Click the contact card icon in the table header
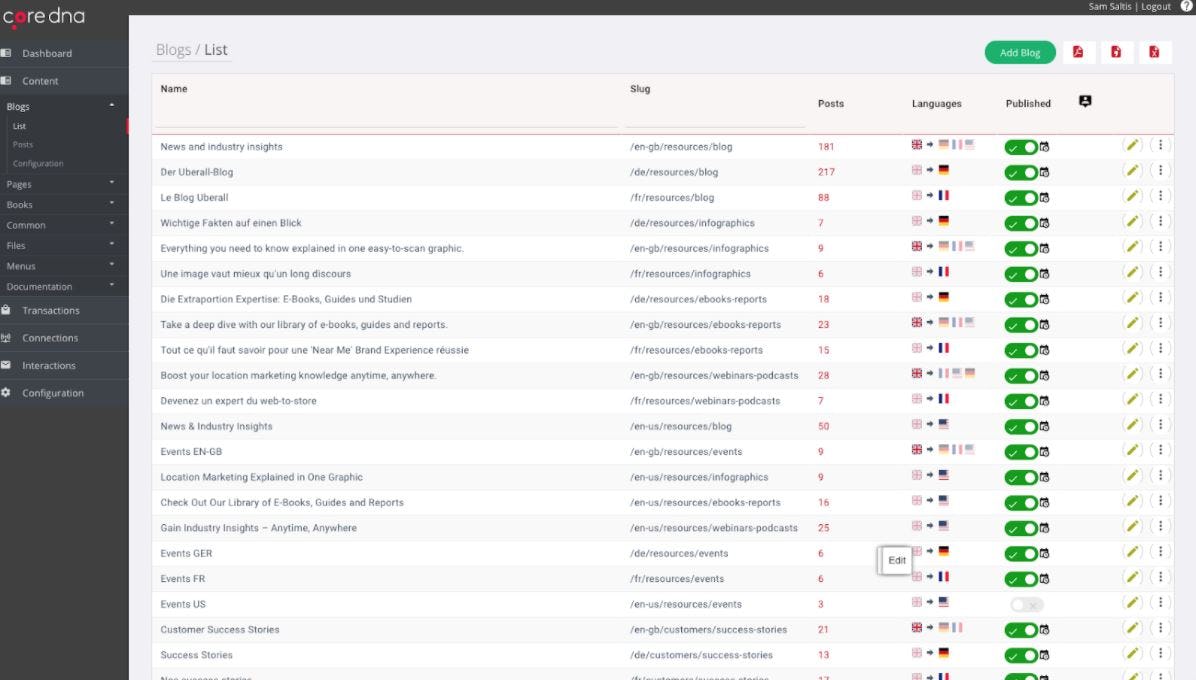This screenshot has height=680, width=1196. click(x=1085, y=101)
